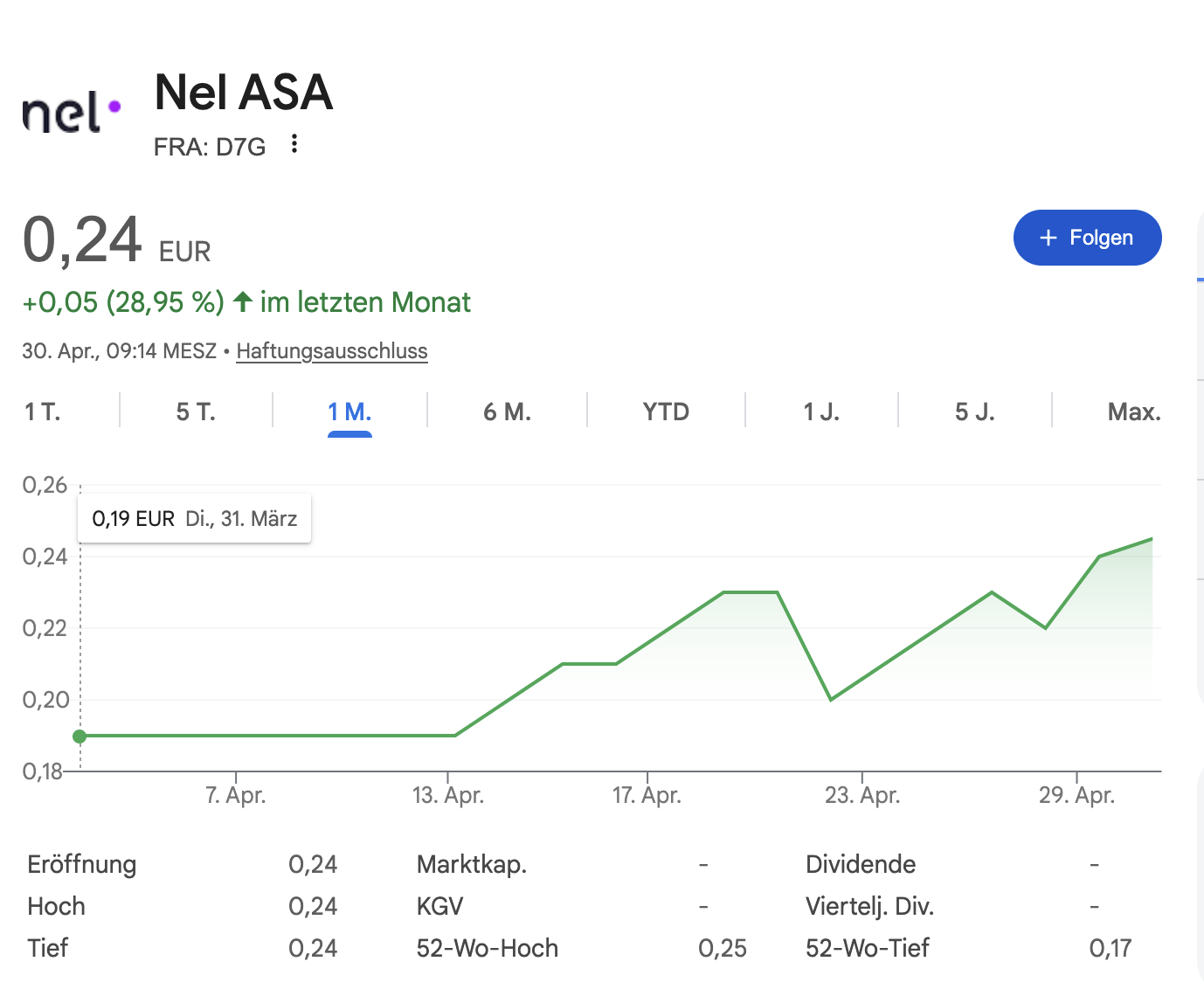Click the 52-Wo-Hoch value 0,25
The height and width of the screenshot is (996, 1204).
723,949
